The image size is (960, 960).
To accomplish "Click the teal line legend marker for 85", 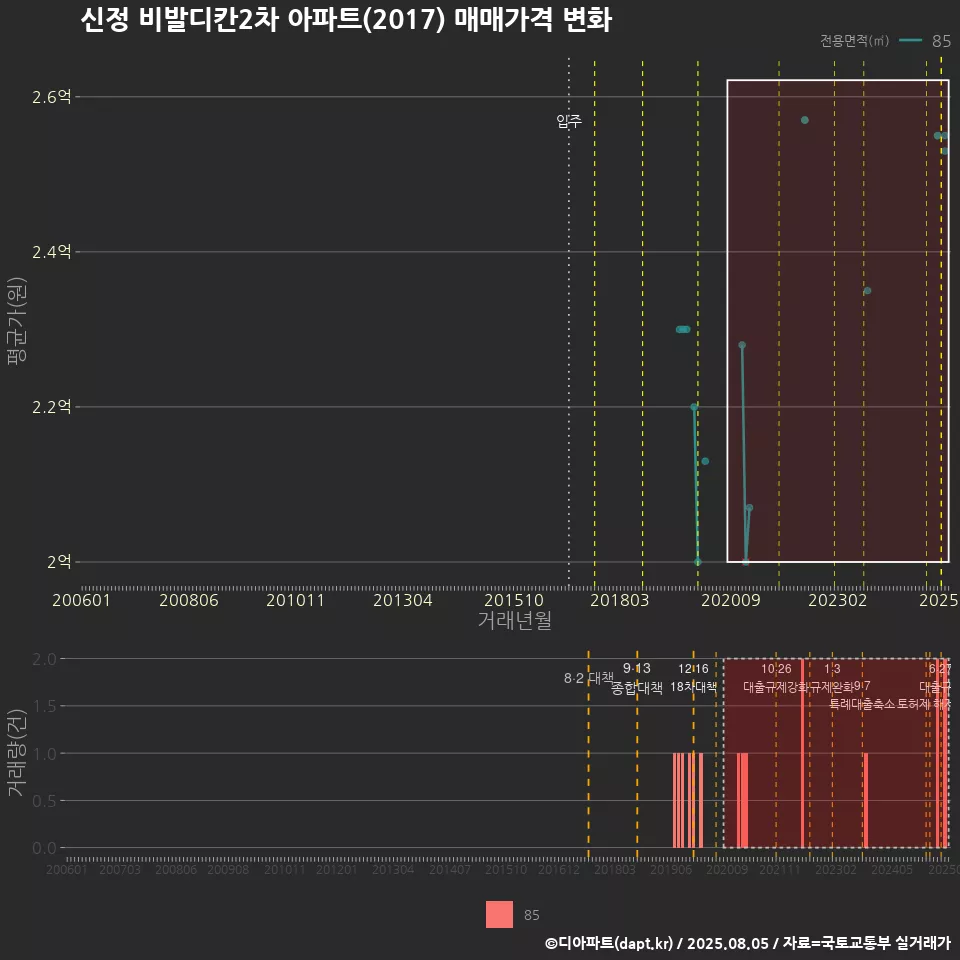I will 910,40.
